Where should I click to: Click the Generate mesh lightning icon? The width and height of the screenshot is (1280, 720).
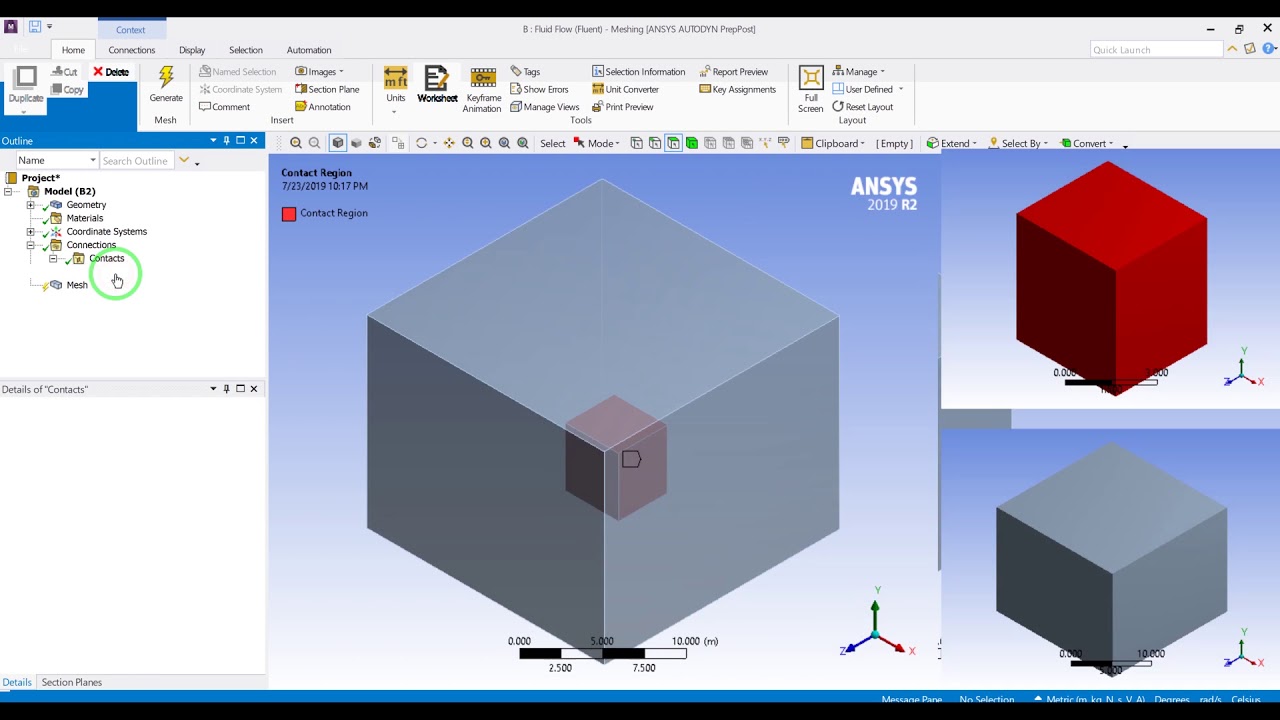point(166,78)
